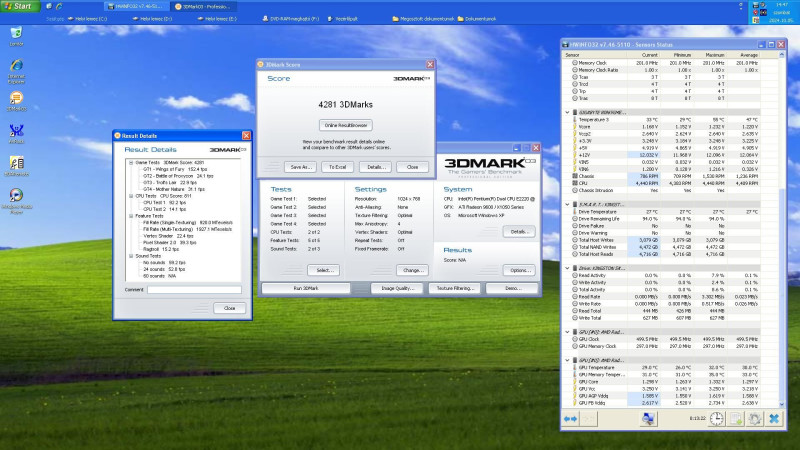Click the HWiNFO network monitor icon
This screenshot has width=800, height=450.
click(x=650, y=417)
